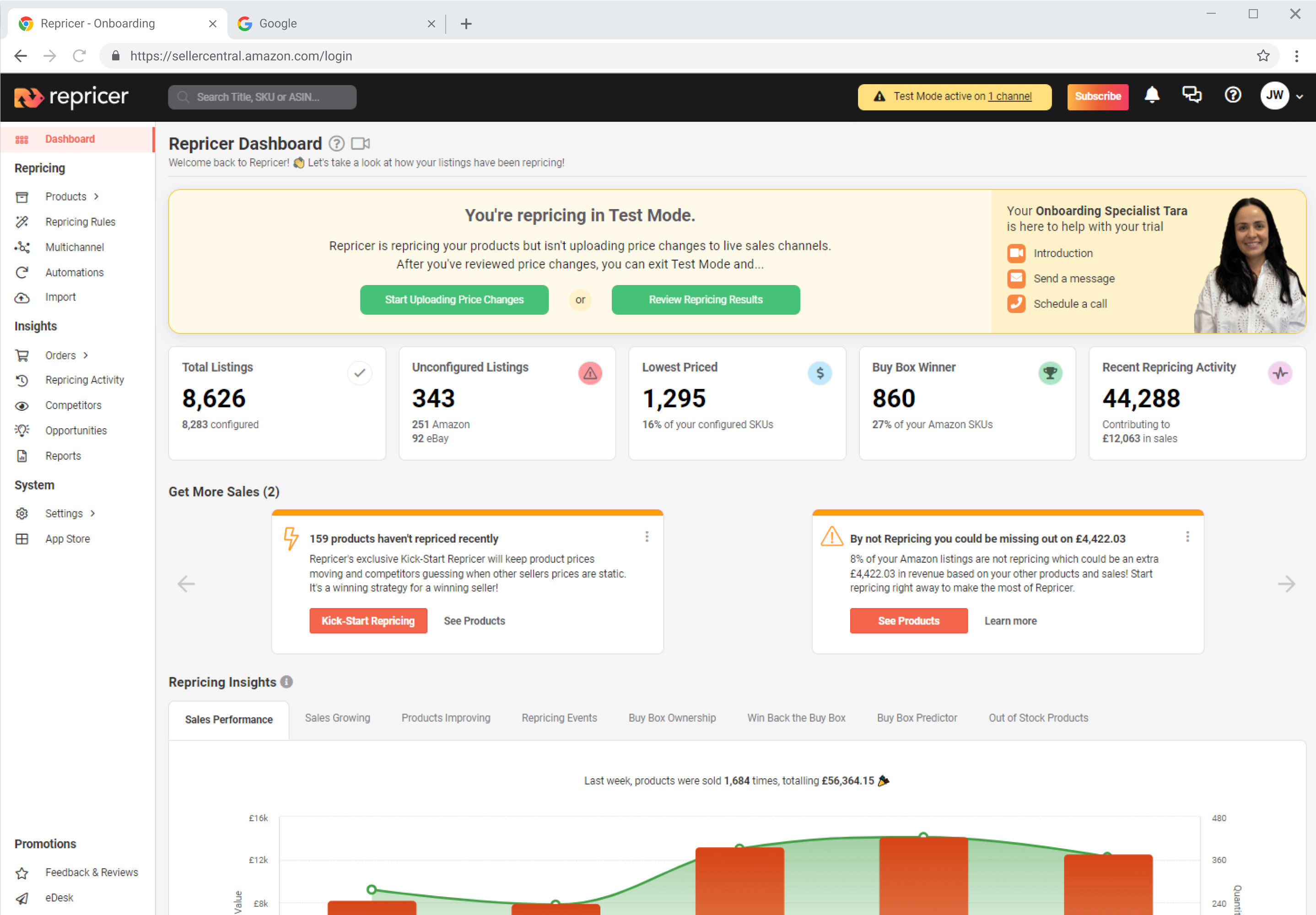Open the chat messages icon
The height and width of the screenshot is (915, 1316).
1192,95
